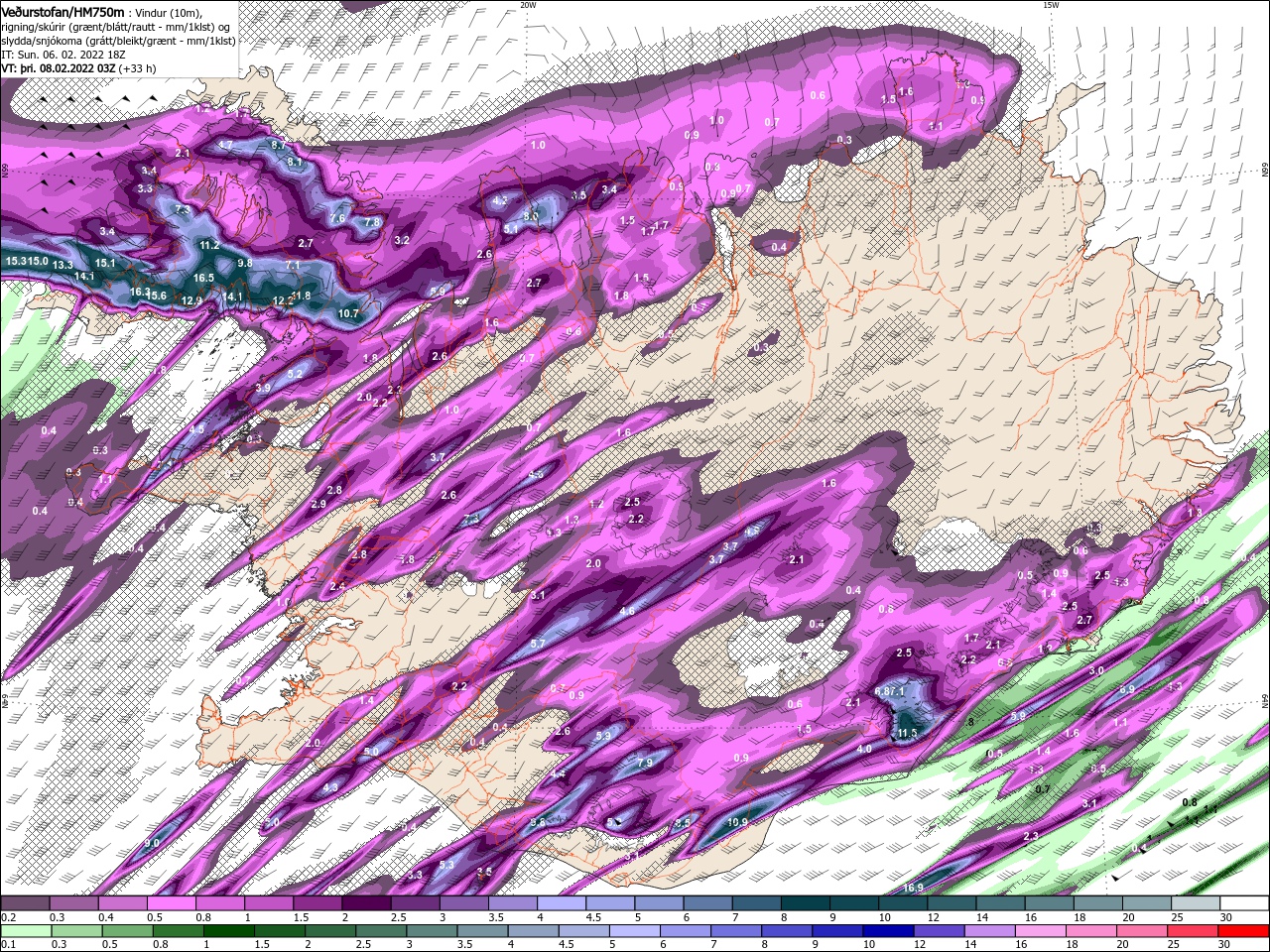Click the 10.9 precipitation value
Viewport: 1270px width, 952px height.
tap(737, 822)
